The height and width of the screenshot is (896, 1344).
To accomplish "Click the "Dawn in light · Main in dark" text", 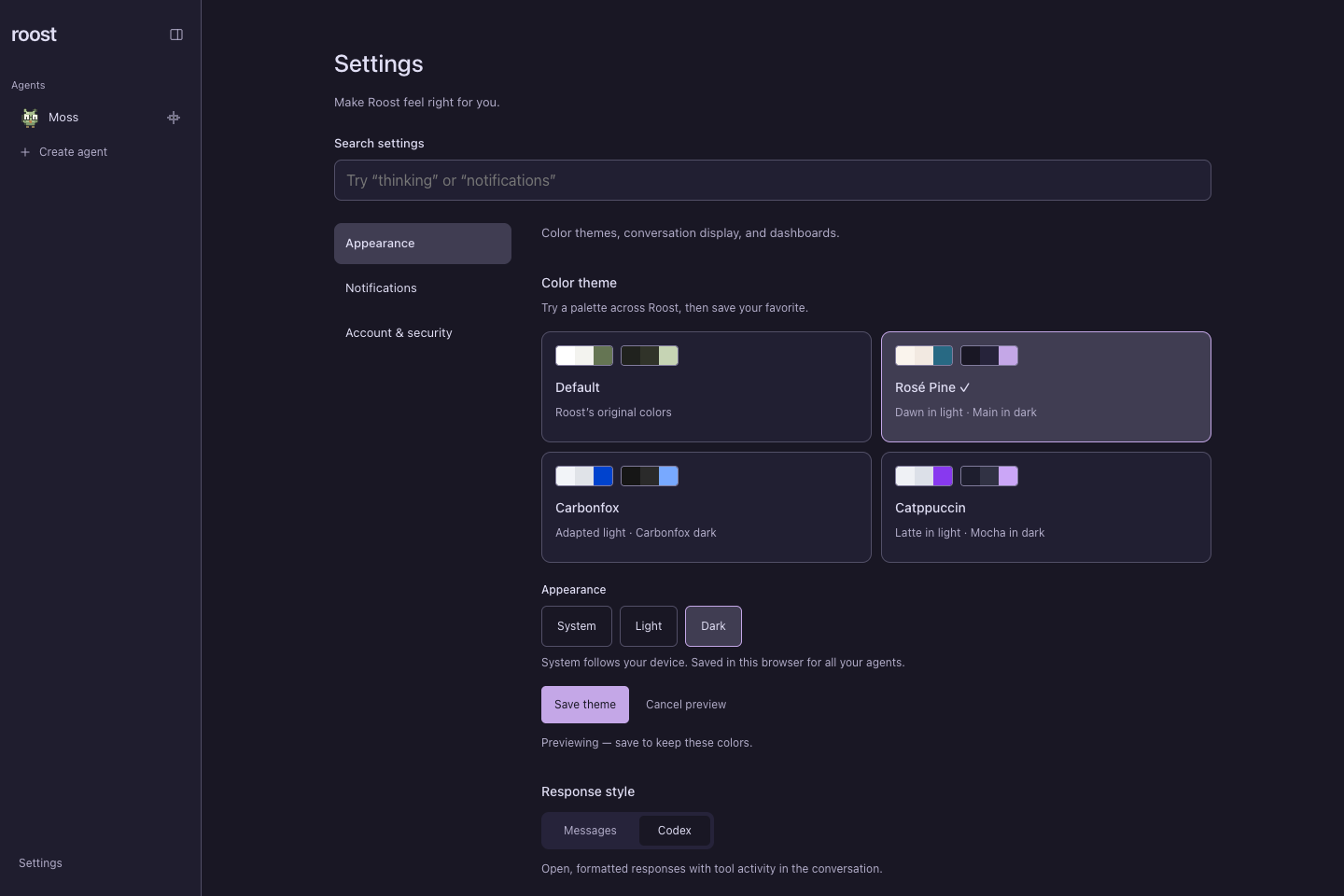I will (966, 413).
